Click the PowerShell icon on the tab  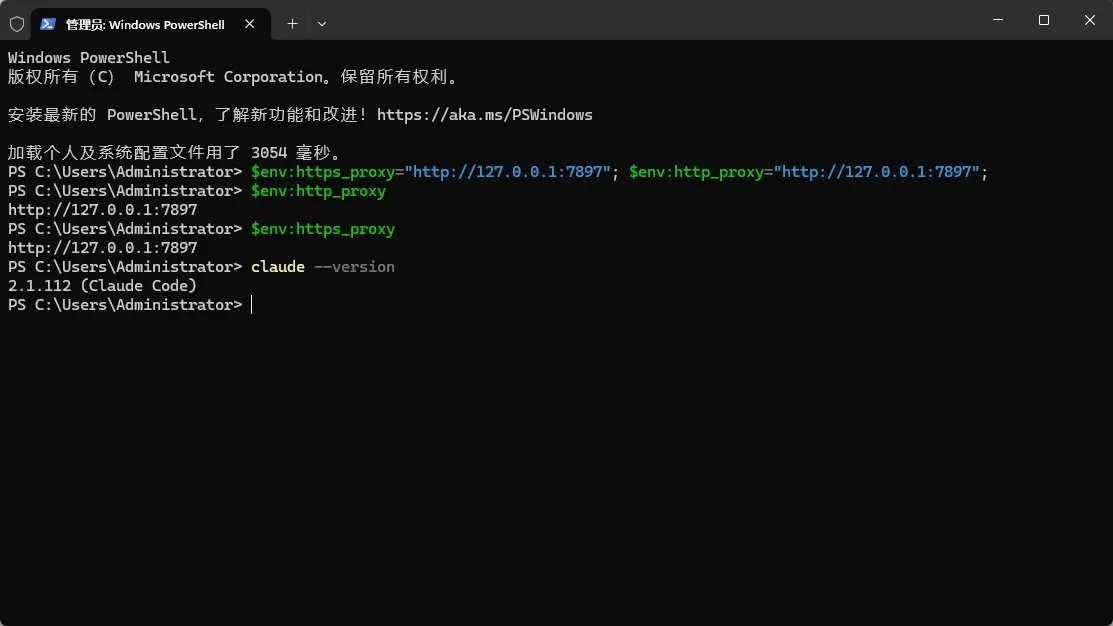[x=48, y=24]
